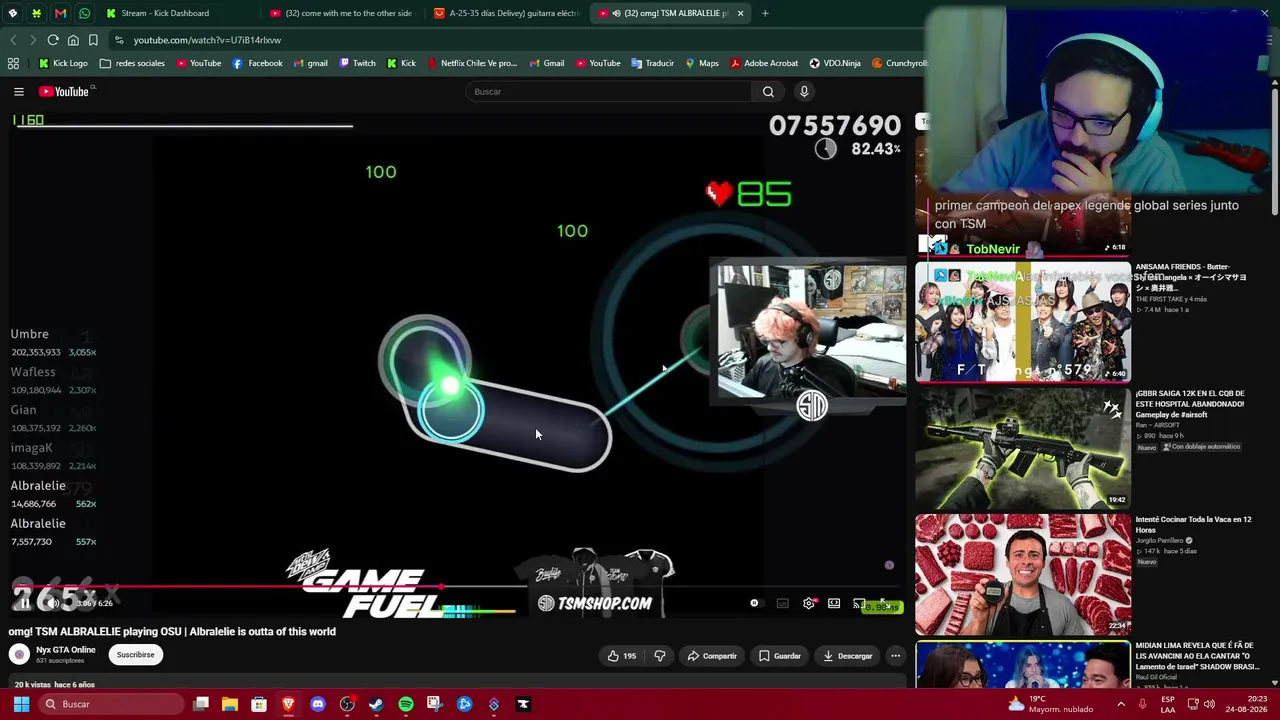Open the Maps bookmark
The image size is (1280, 720).
click(702, 63)
